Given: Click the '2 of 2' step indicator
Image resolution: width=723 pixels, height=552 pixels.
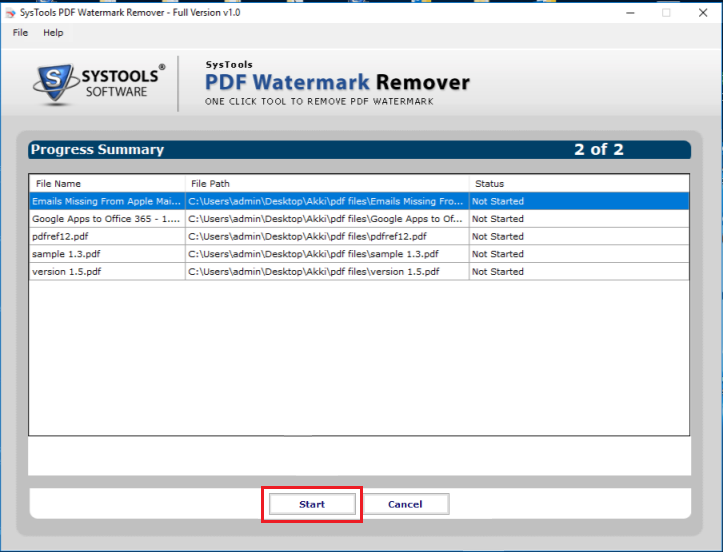Looking at the screenshot, I should [599, 149].
